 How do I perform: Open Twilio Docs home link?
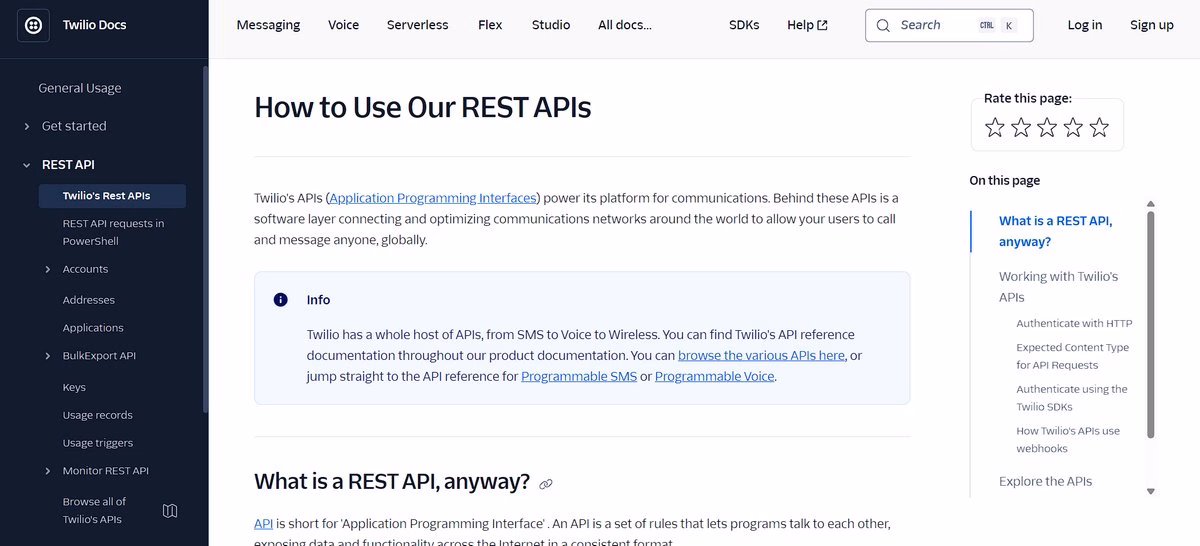tap(94, 25)
